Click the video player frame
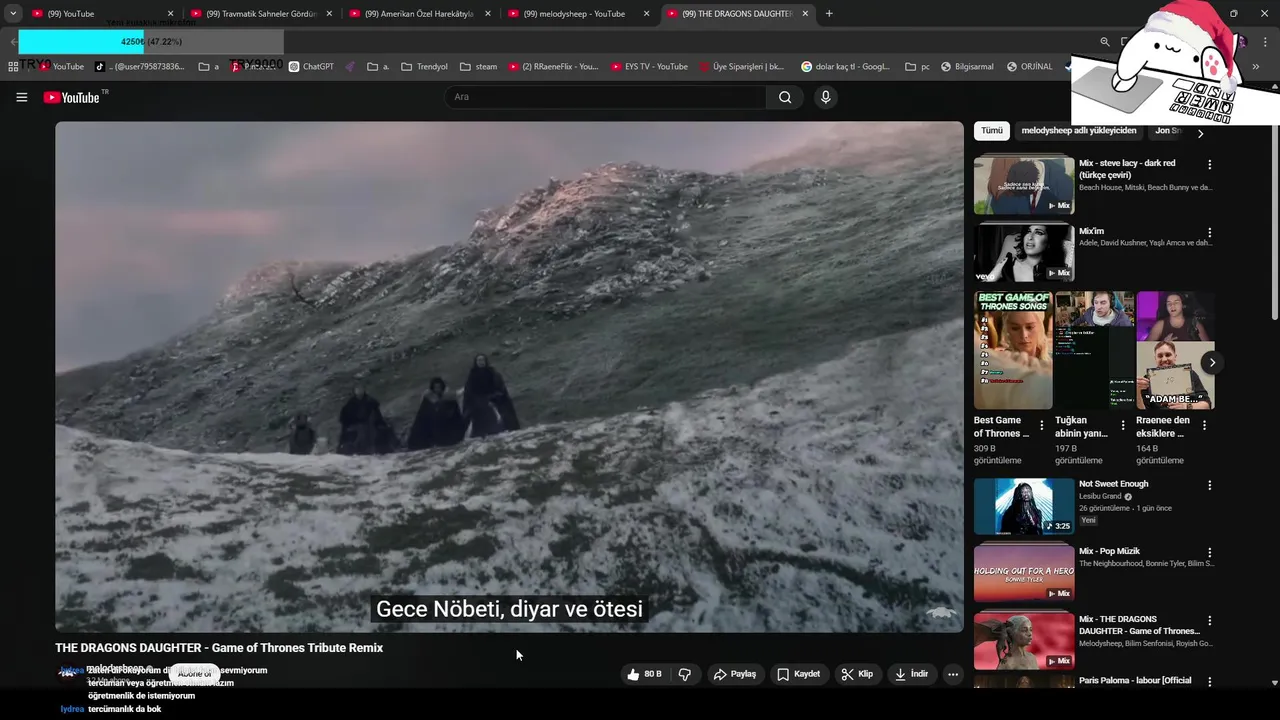This screenshot has width=1280, height=720. point(509,377)
